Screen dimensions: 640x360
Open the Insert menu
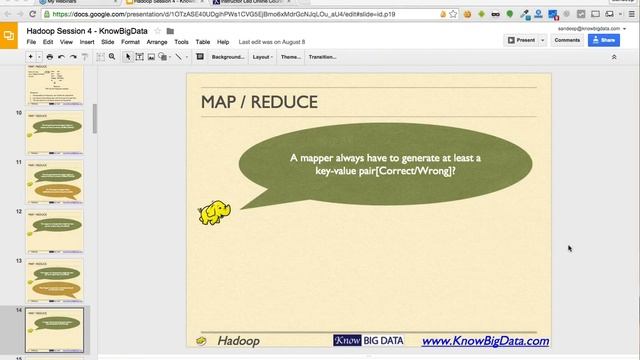(87, 42)
